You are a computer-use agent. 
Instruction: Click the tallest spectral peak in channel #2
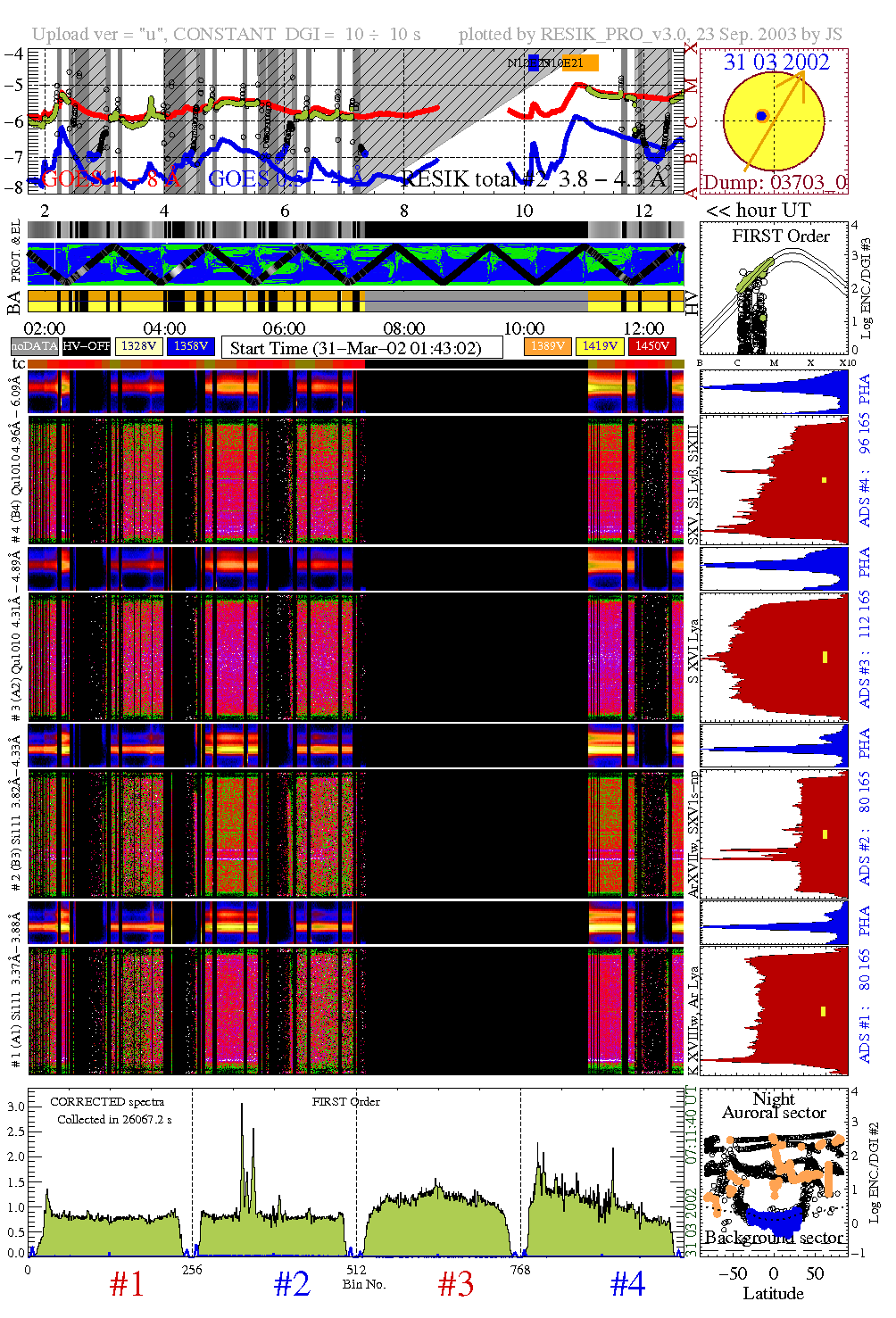(241, 1108)
